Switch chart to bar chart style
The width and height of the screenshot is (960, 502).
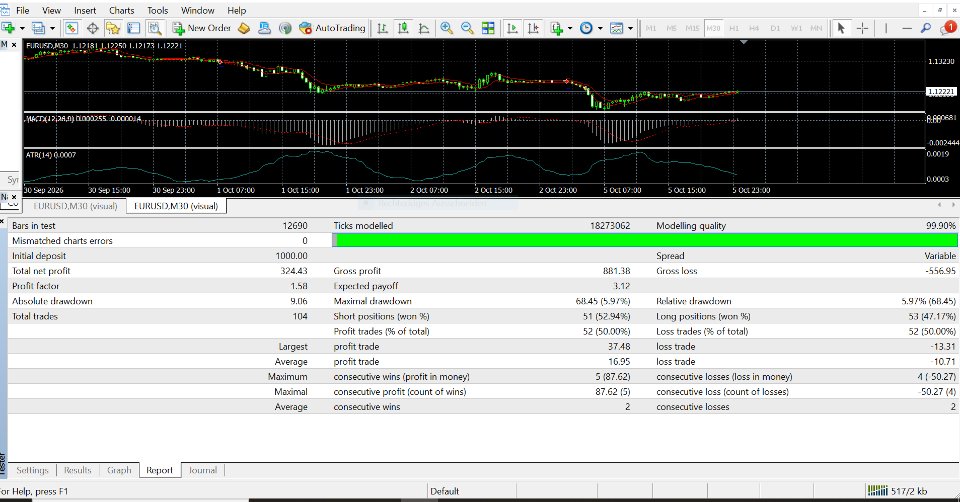coord(383,28)
